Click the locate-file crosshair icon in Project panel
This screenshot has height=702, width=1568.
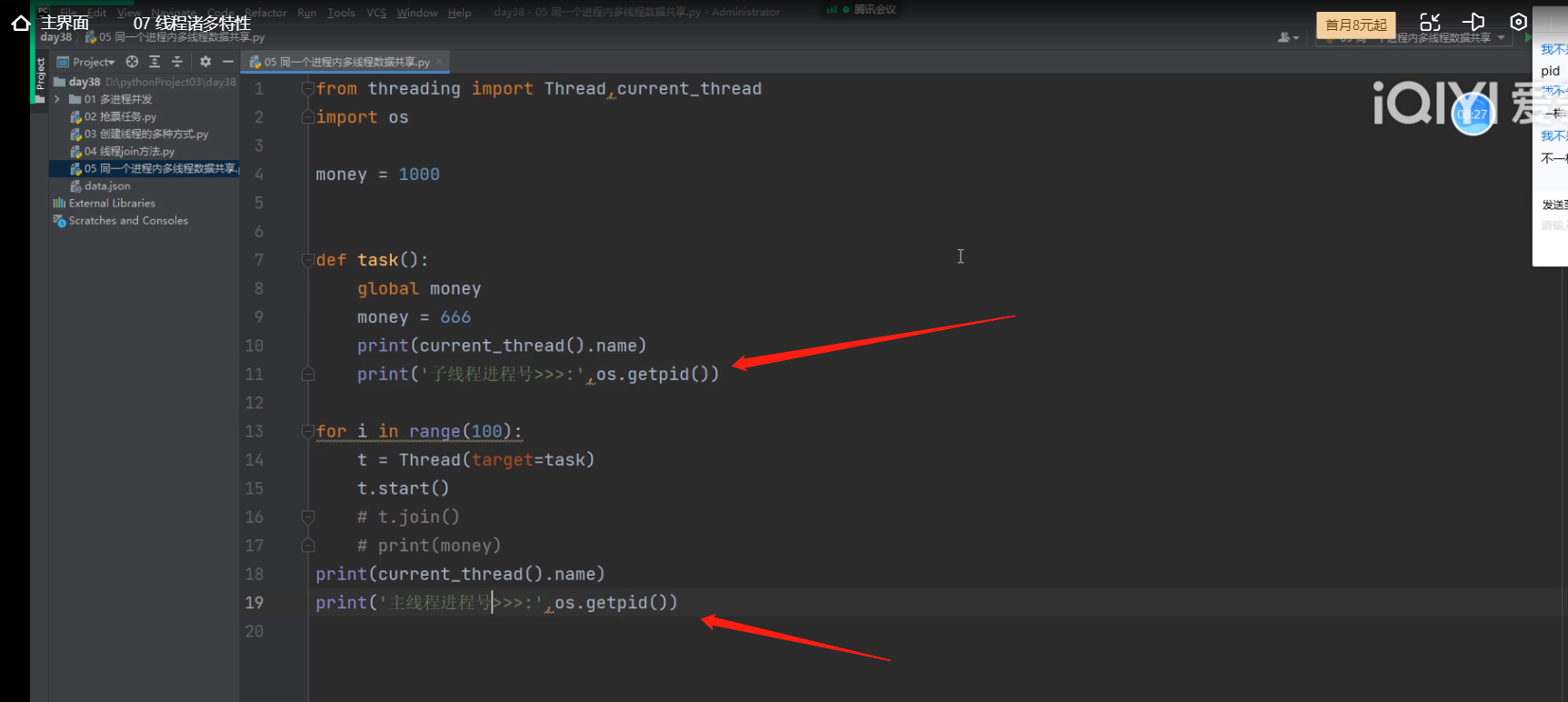pos(132,62)
